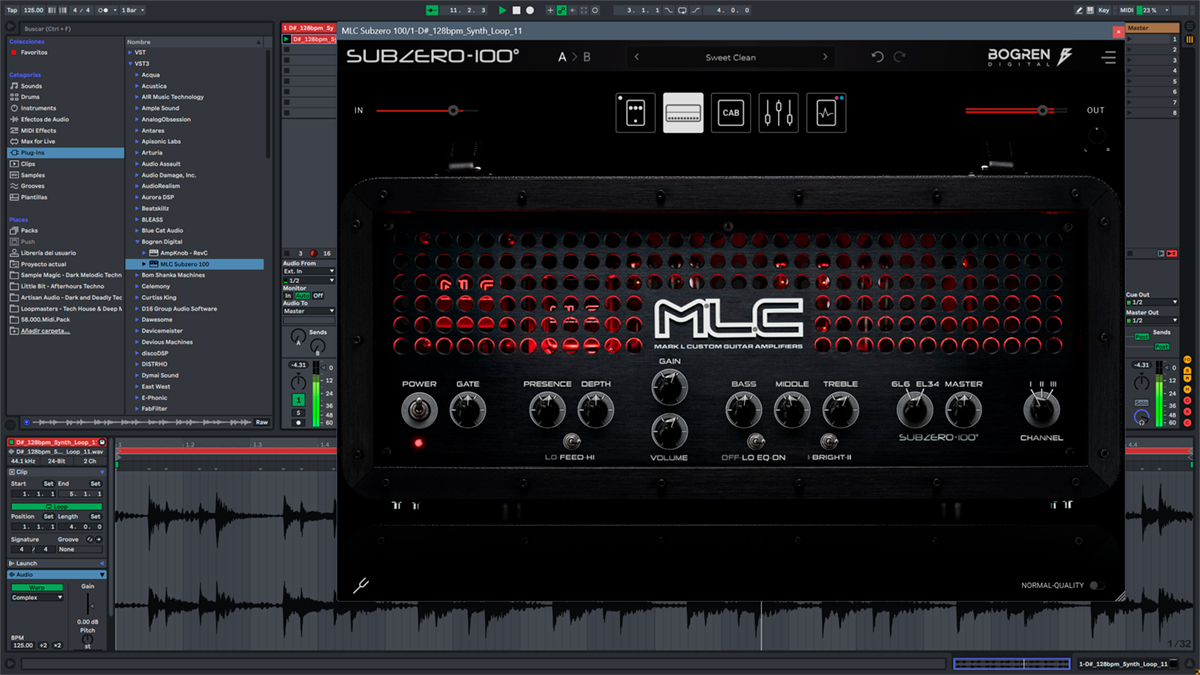
Task: Click Añadir carpeta link
Action: pos(45,331)
